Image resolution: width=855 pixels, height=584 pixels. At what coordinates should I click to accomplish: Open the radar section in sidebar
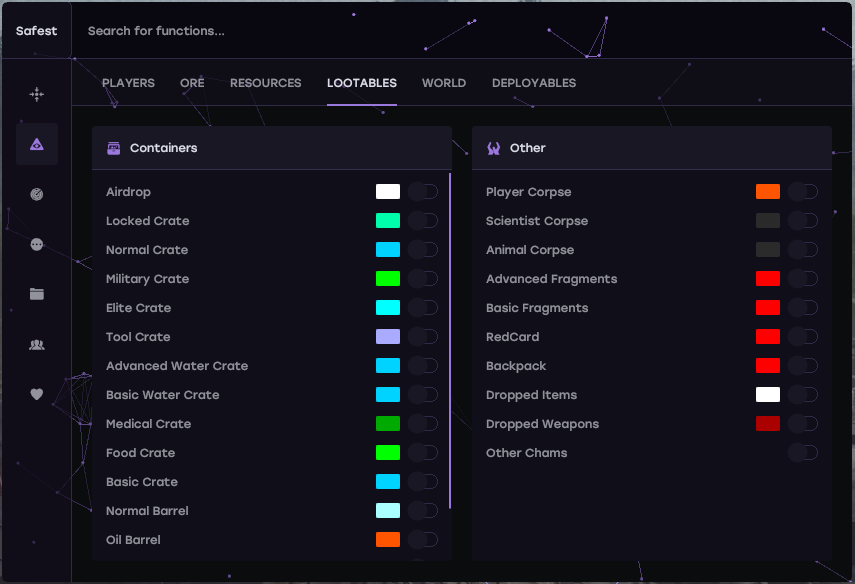[37, 194]
